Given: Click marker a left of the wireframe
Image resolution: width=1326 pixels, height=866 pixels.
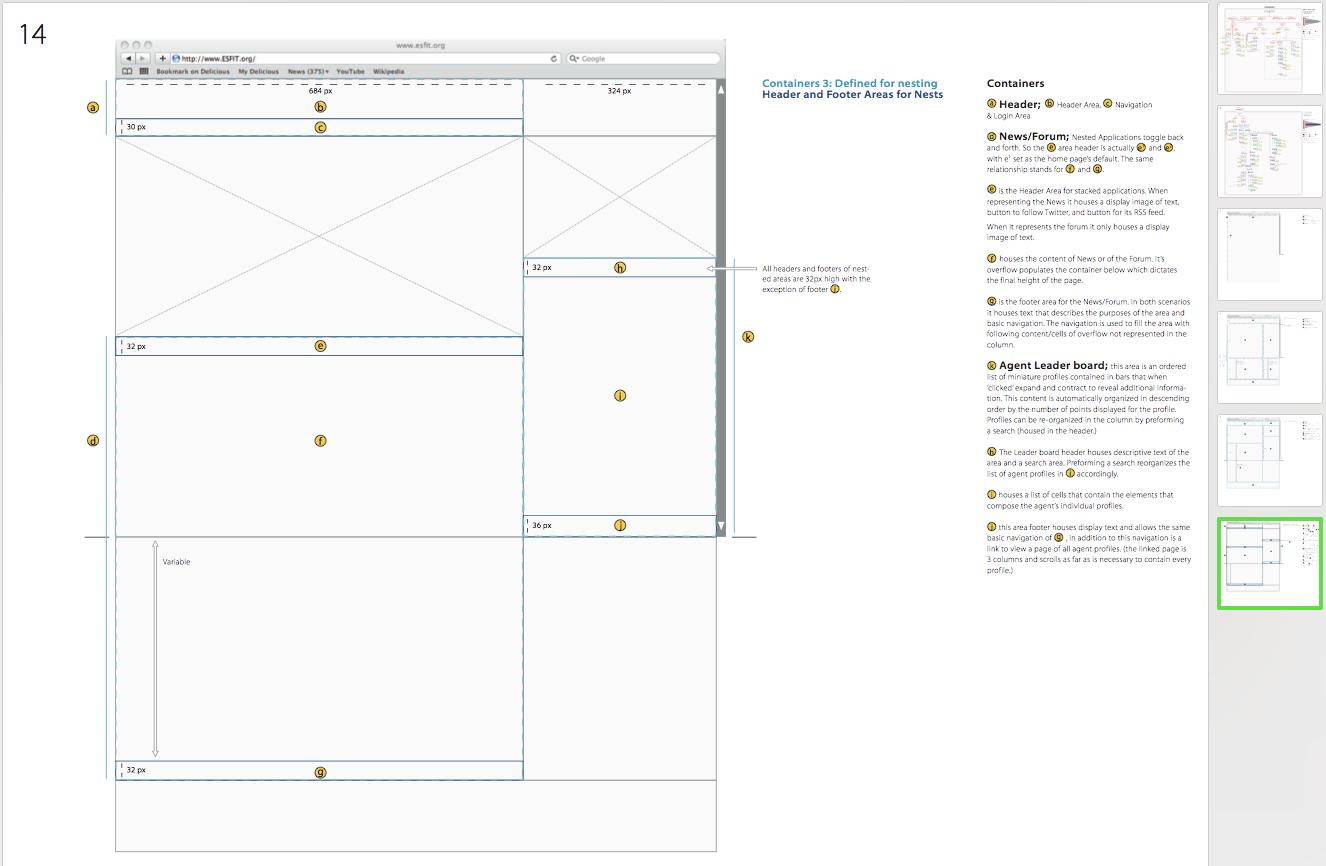Looking at the screenshot, I should click(93, 107).
